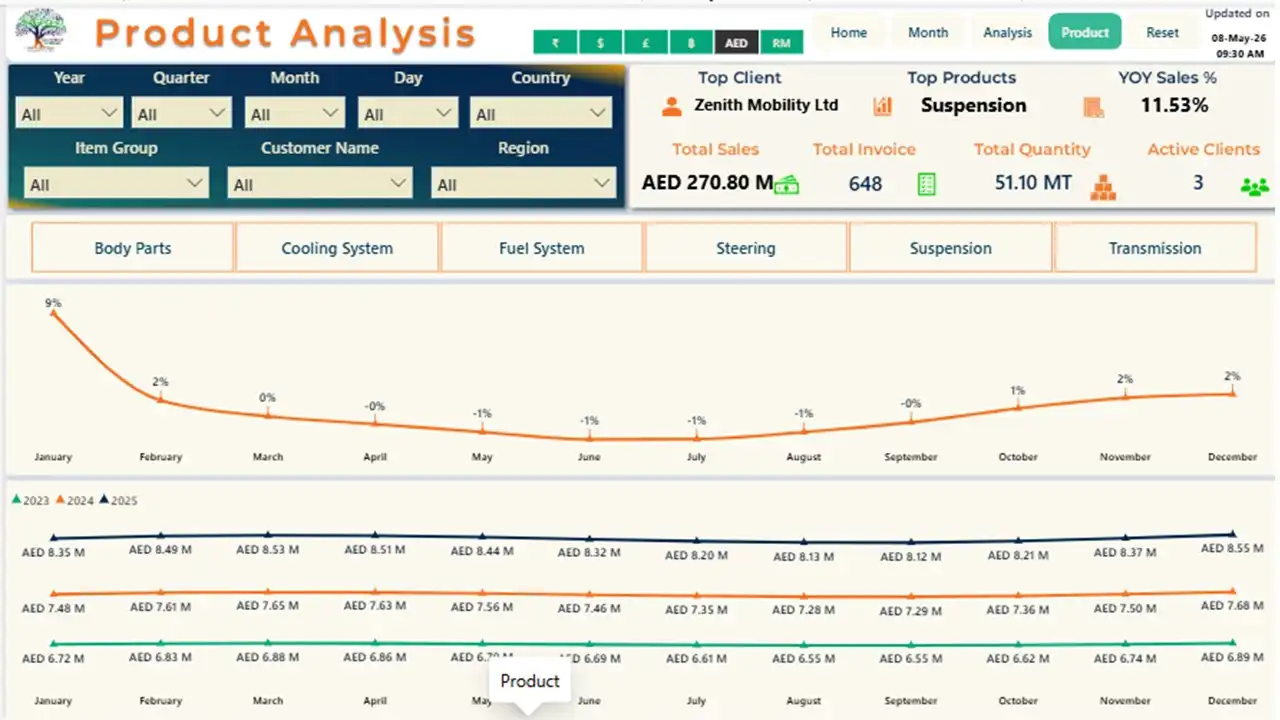The height and width of the screenshot is (720, 1280).
Task: Select the currency button between £ and AED
Action: pyautogui.click(x=691, y=43)
